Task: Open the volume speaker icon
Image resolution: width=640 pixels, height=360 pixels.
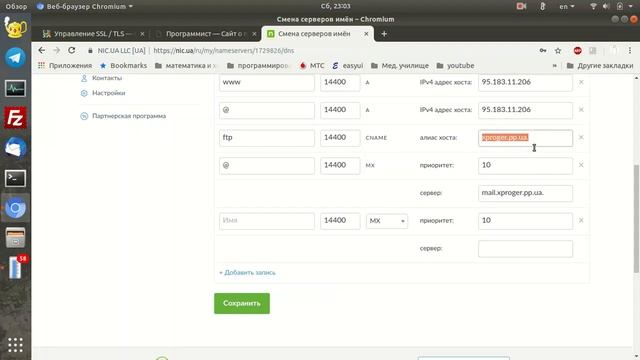Action: coord(606,6)
